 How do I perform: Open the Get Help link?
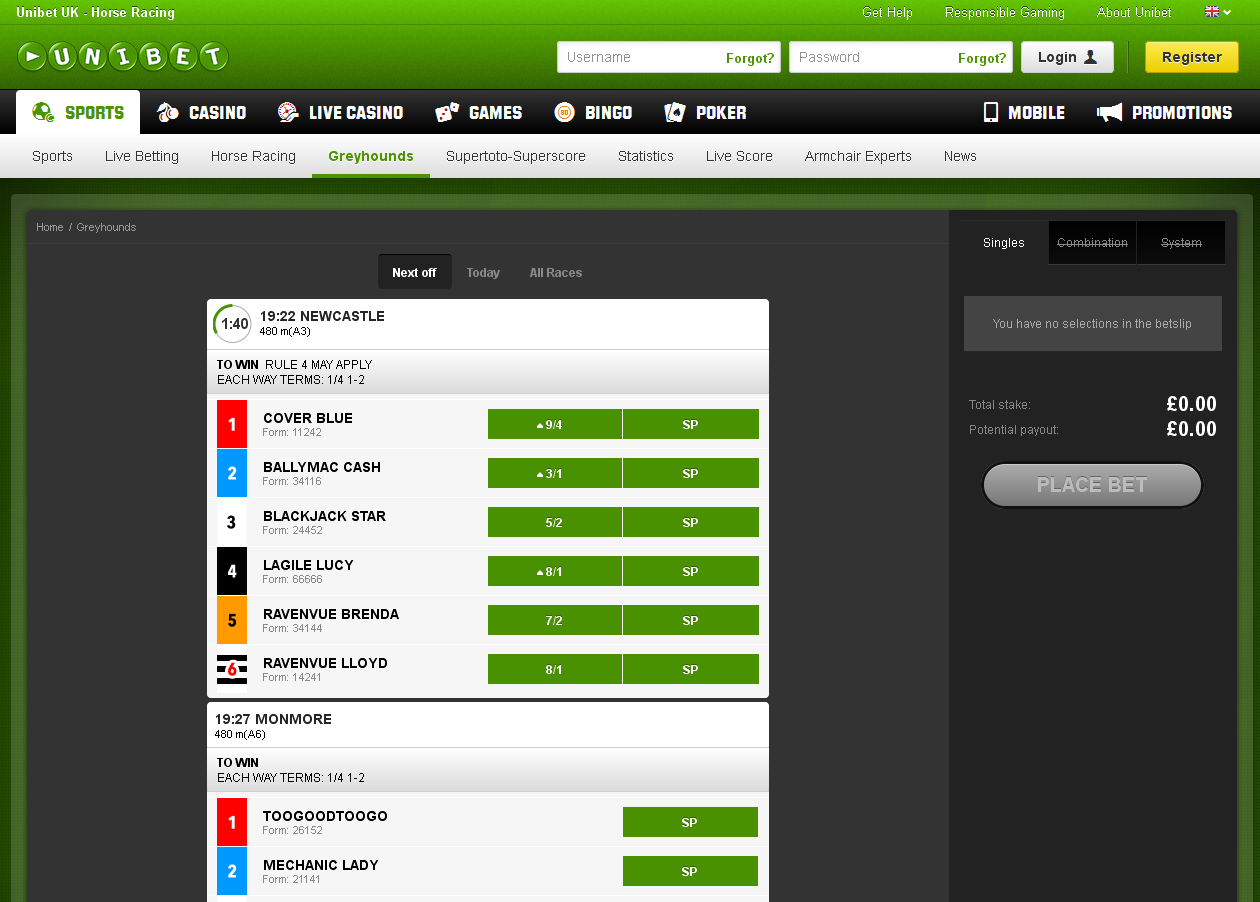coord(887,12)
